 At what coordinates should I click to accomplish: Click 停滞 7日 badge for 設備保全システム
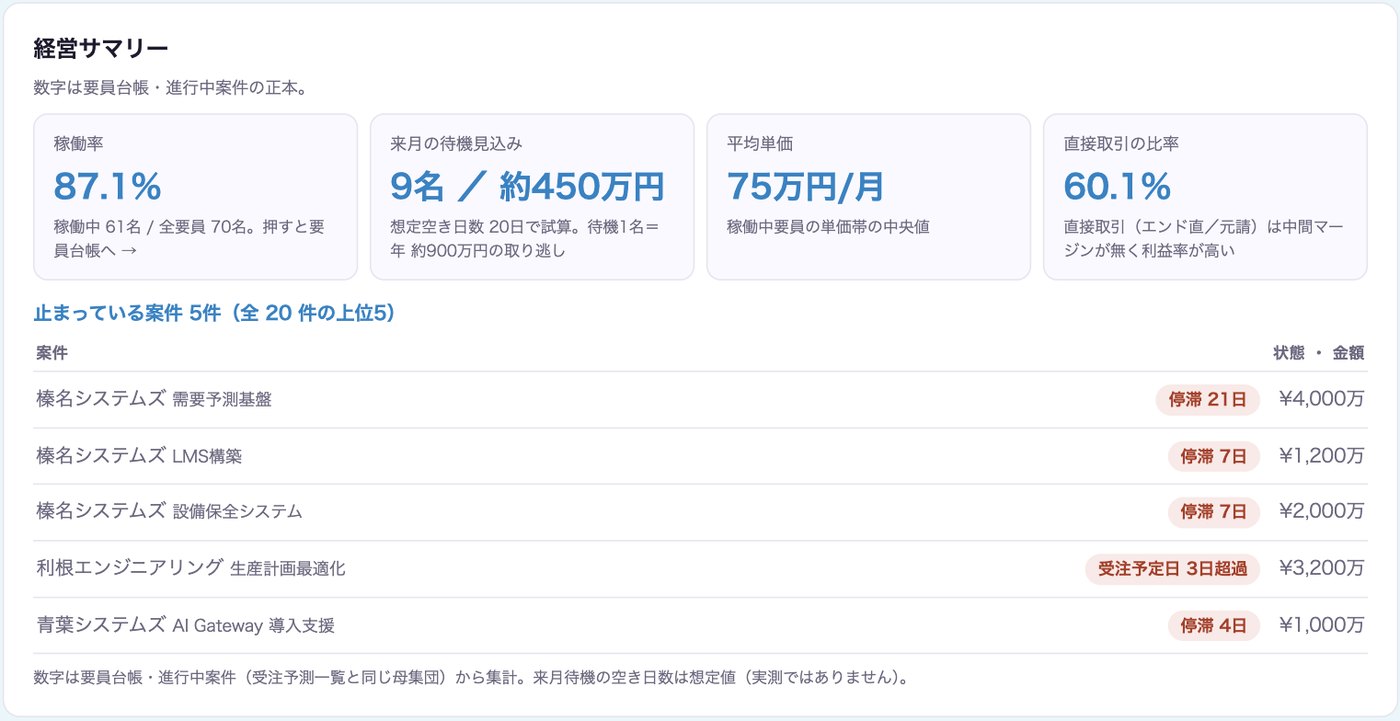(1214, 513)
